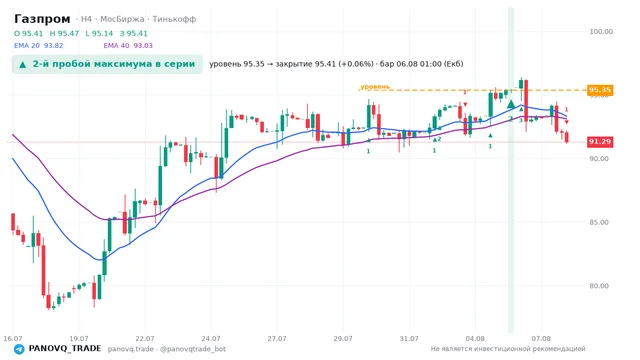Click the 'Не является инвестиционной рекомендацией' disclaimer
Screen dimensions: 640x360
pos(508,349)
